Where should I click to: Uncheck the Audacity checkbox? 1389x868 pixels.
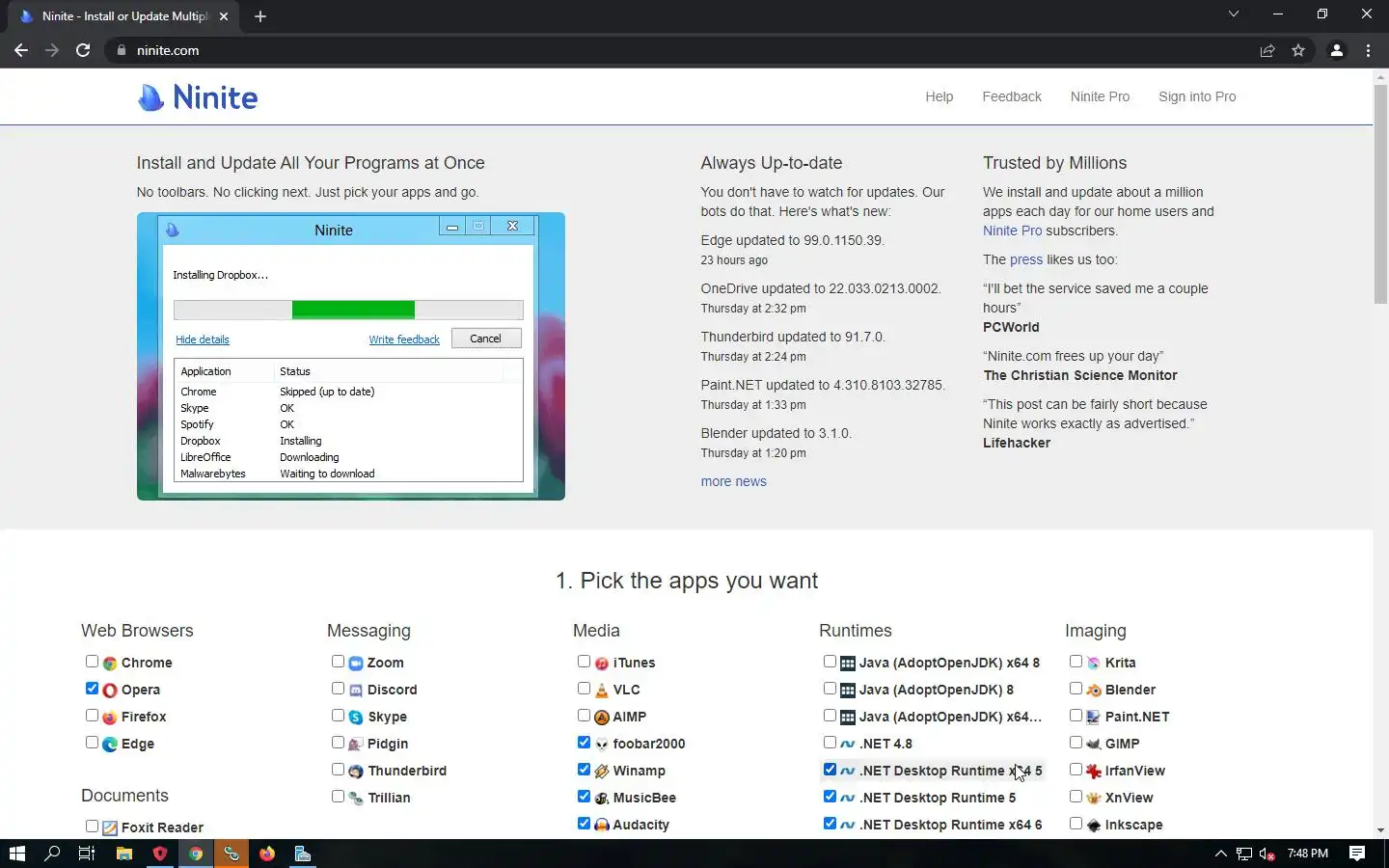point(584,824)
